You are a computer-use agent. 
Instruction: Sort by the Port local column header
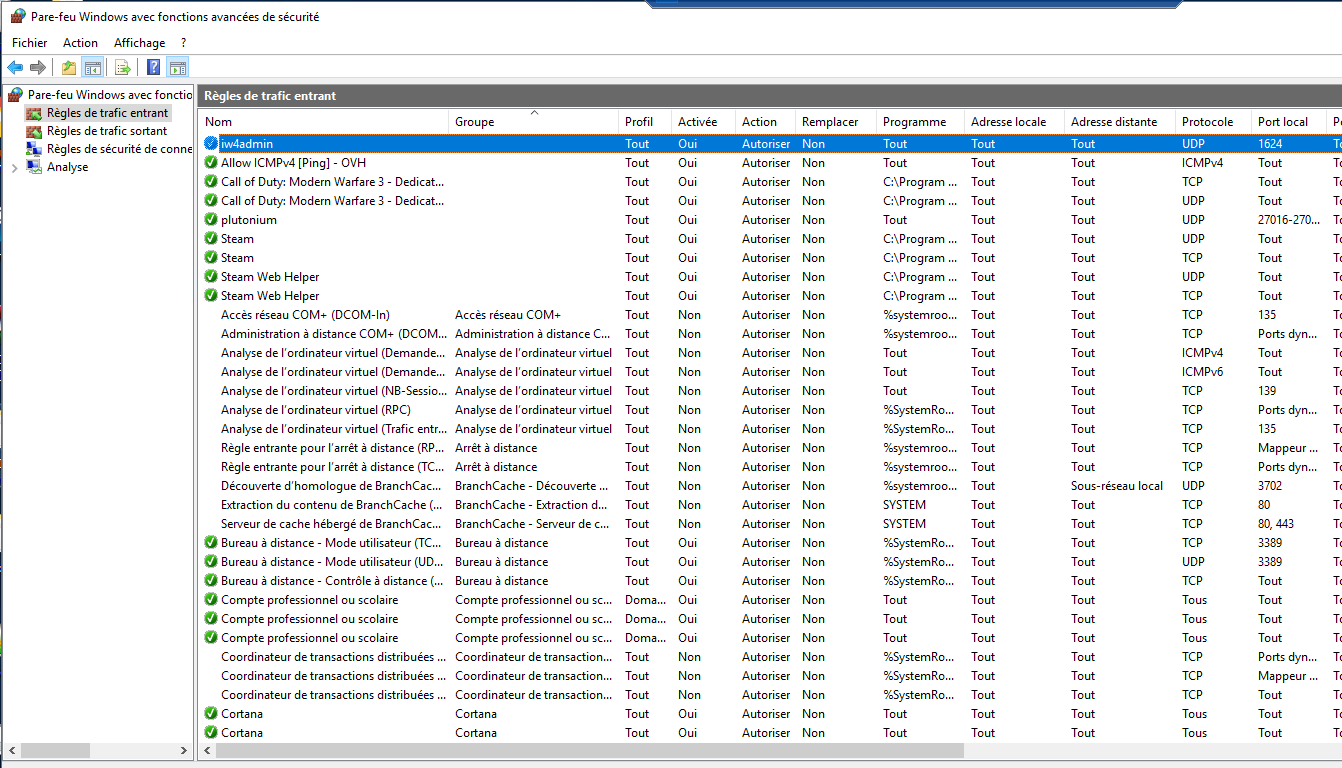click(1290, 122)
